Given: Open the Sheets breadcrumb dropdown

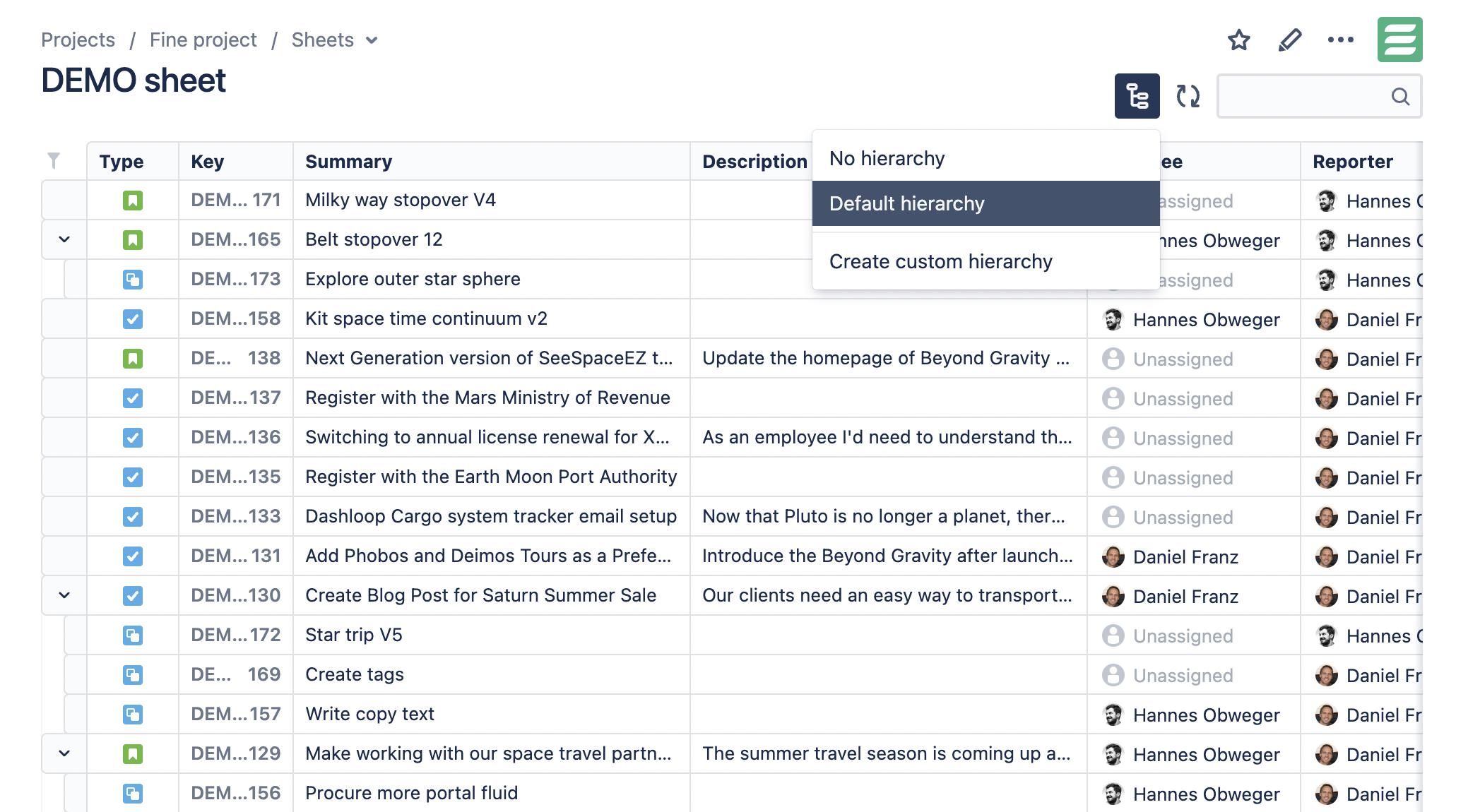Looking at the screenshot, I should click(372, 40).
